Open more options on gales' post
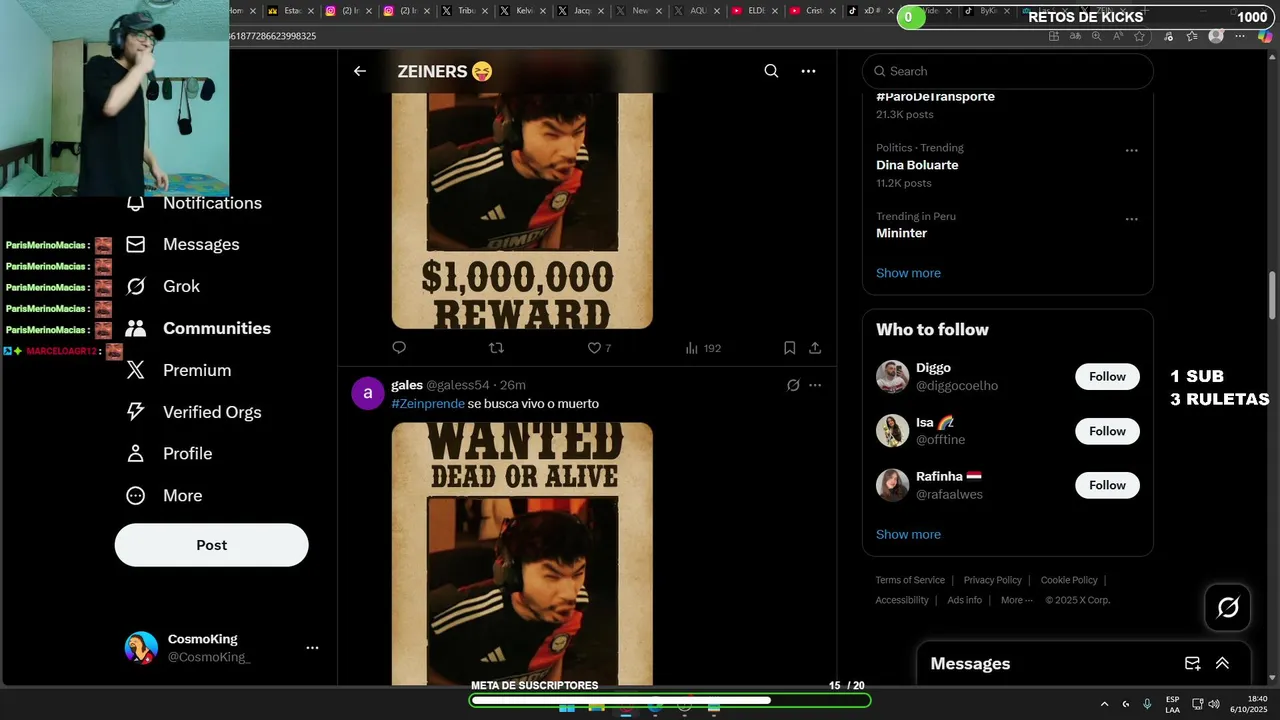Screen dimensions: 1280x720 (x=815, y=385)
